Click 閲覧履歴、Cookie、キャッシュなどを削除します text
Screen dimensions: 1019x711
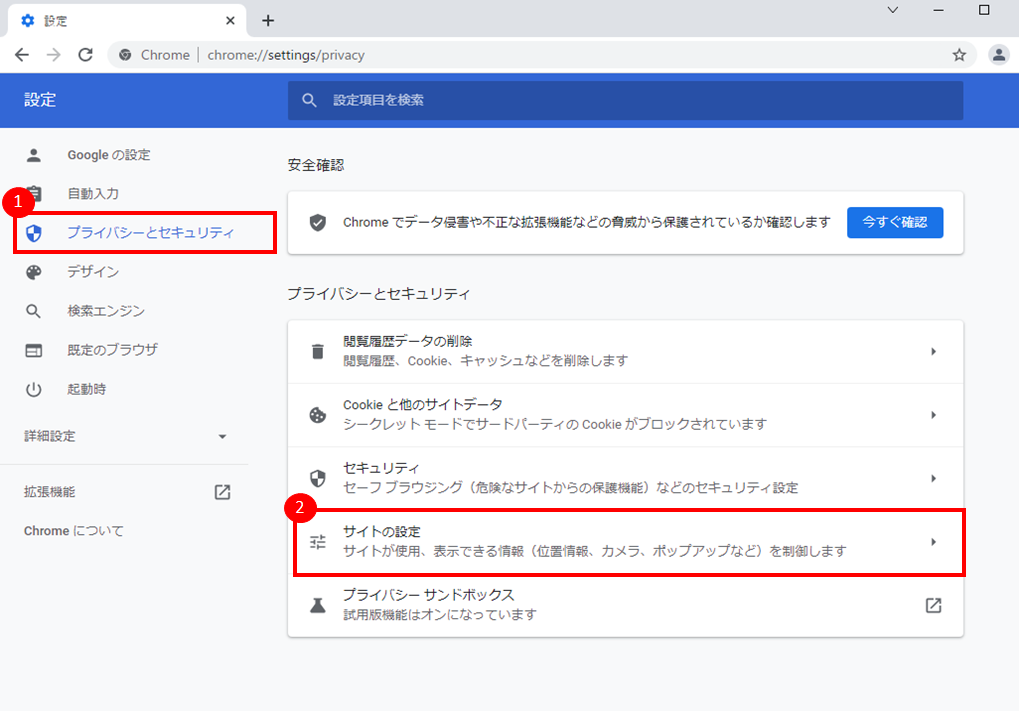tap(485, 361)
